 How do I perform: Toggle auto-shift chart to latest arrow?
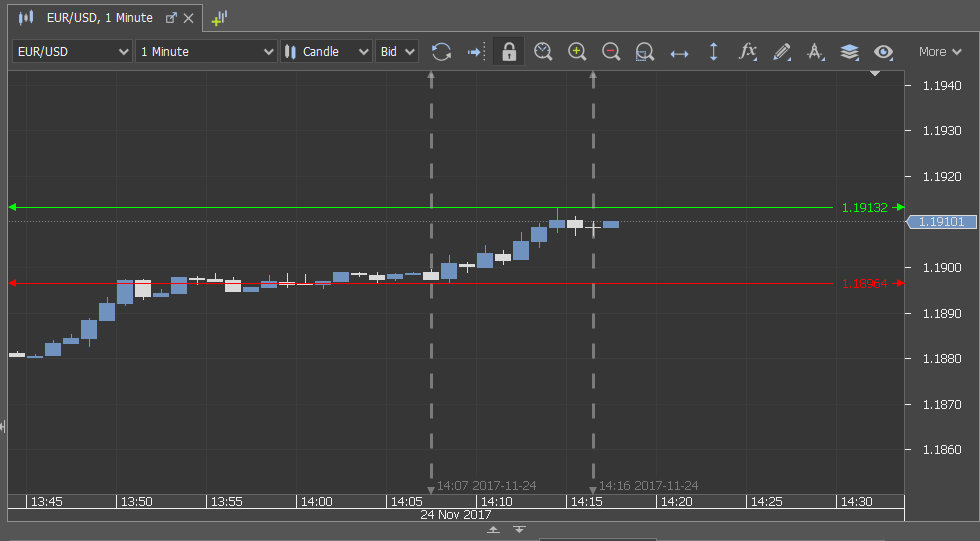[476, 51]
